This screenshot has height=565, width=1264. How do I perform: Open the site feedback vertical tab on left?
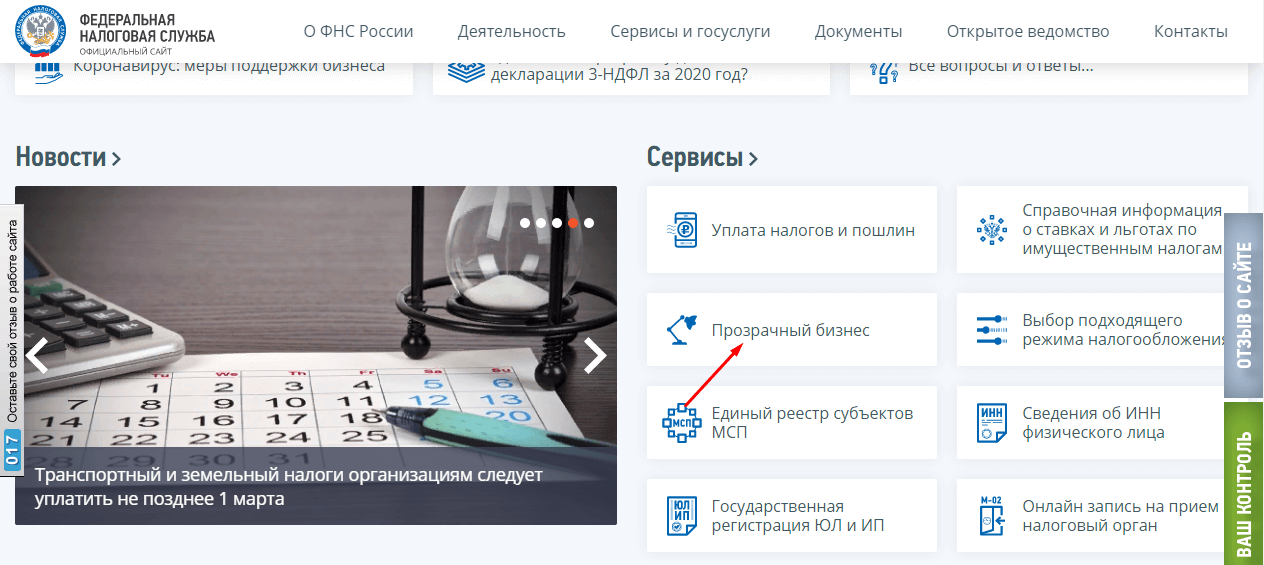pyautogui.click(x=12, y=340)
